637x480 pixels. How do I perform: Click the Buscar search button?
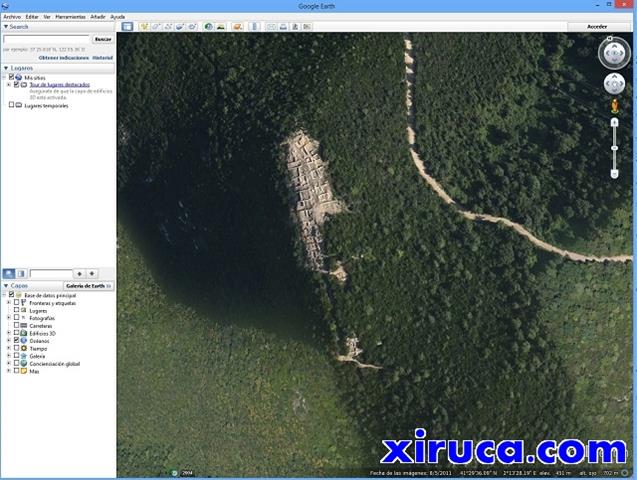[x=103, y=39]
